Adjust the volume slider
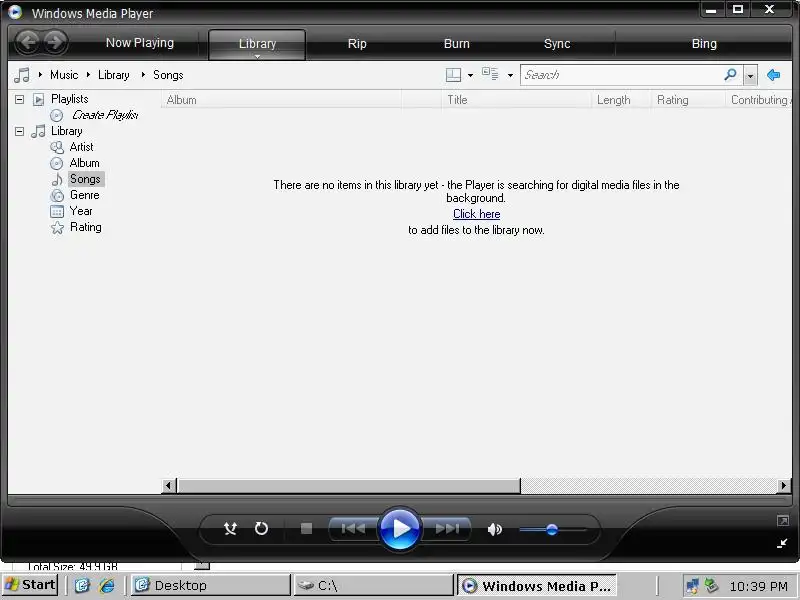Screen dimensions: 800x600 pos(553,530)
